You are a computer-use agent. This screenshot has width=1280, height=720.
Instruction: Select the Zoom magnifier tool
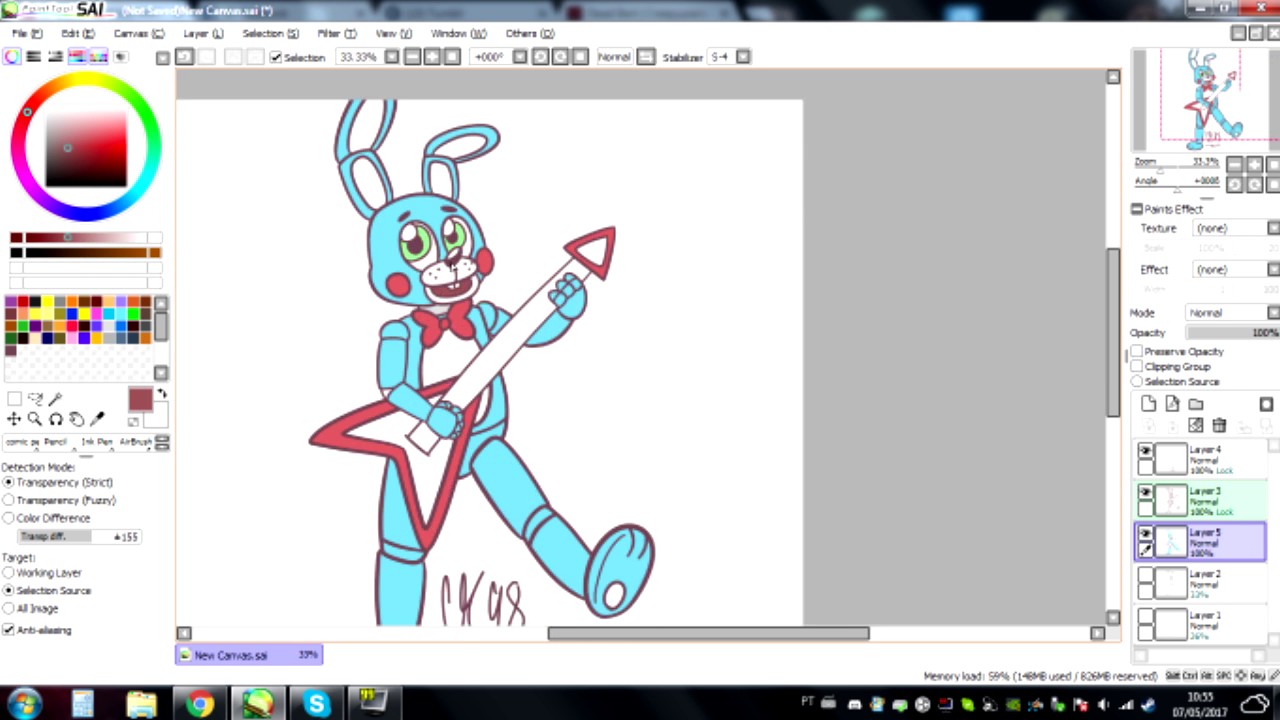click(x=35, y=419)
